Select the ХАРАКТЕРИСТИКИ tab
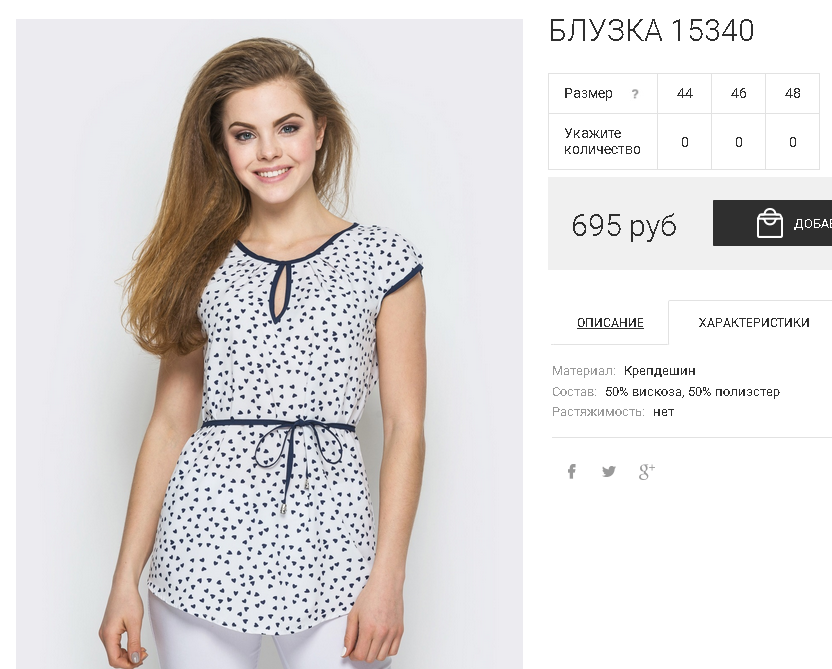The image size is (832, 669). point(753,323)
